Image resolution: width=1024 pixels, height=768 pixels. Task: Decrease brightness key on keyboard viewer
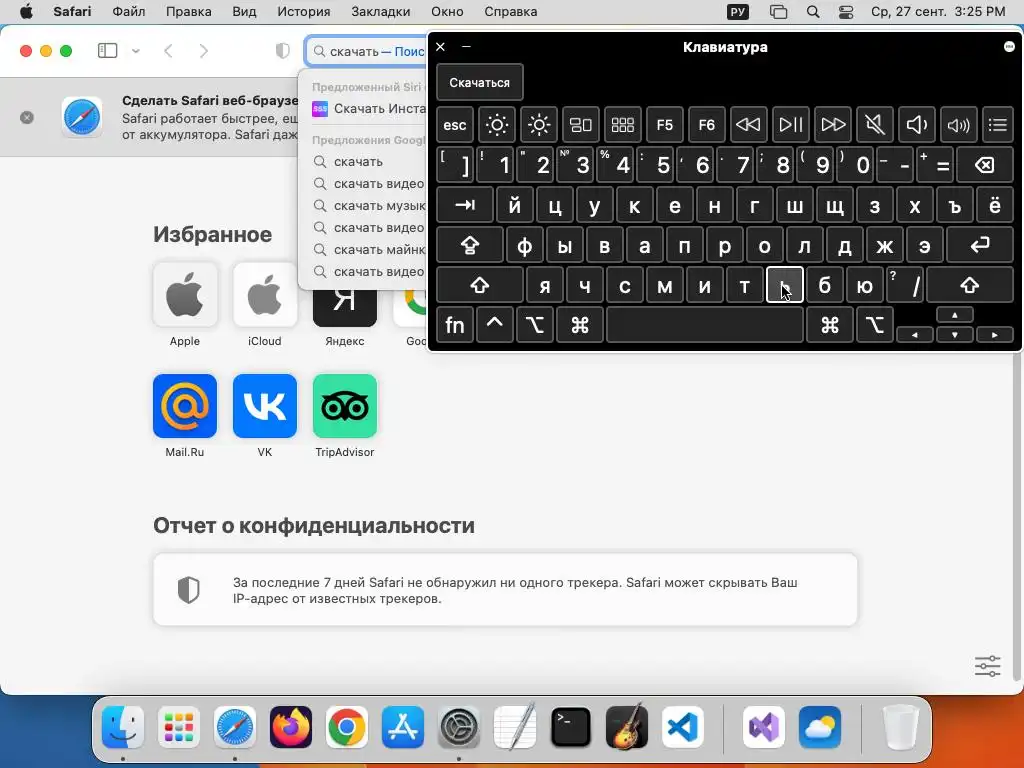click(x=496, y=125)
